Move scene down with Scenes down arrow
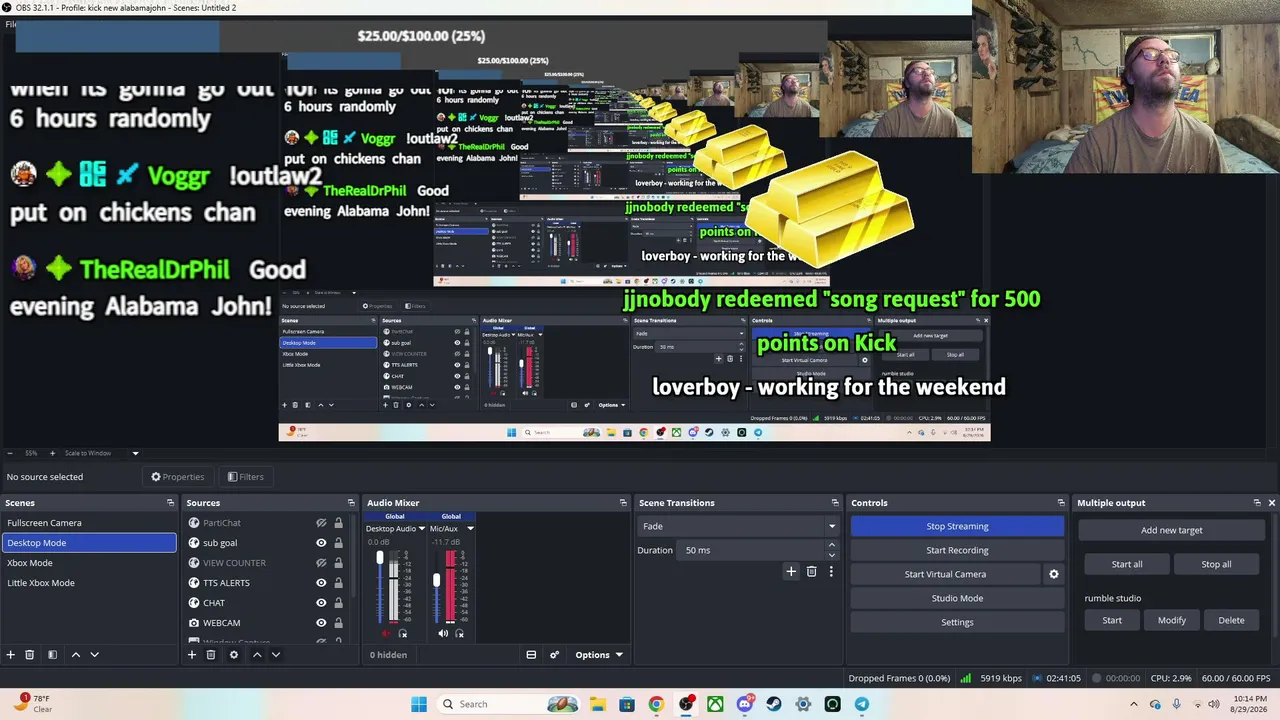 point(94,655)
